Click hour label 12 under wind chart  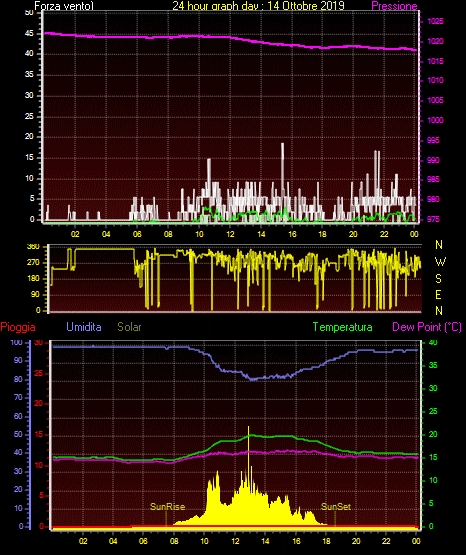tap(230, 234)
